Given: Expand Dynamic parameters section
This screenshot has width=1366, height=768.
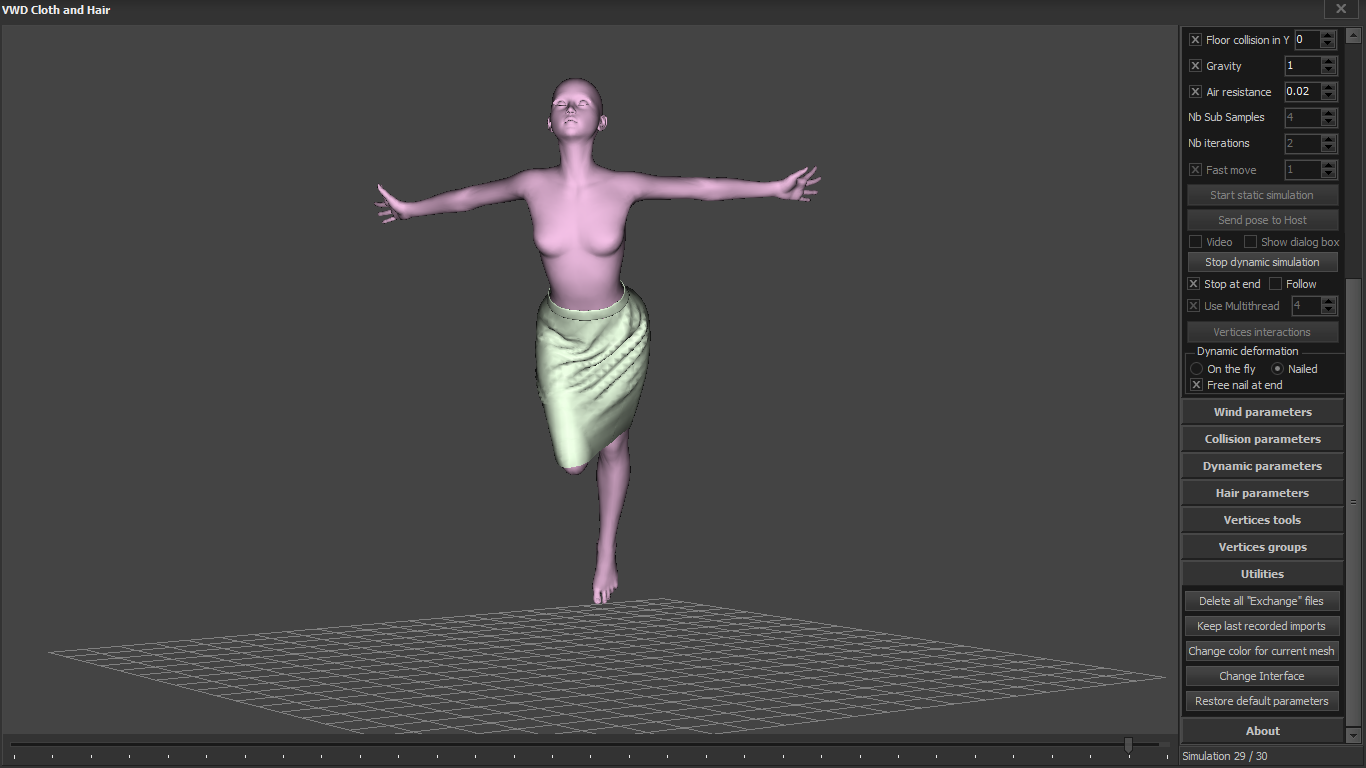Looking at the screenshot, I should tap(1262, 466).
